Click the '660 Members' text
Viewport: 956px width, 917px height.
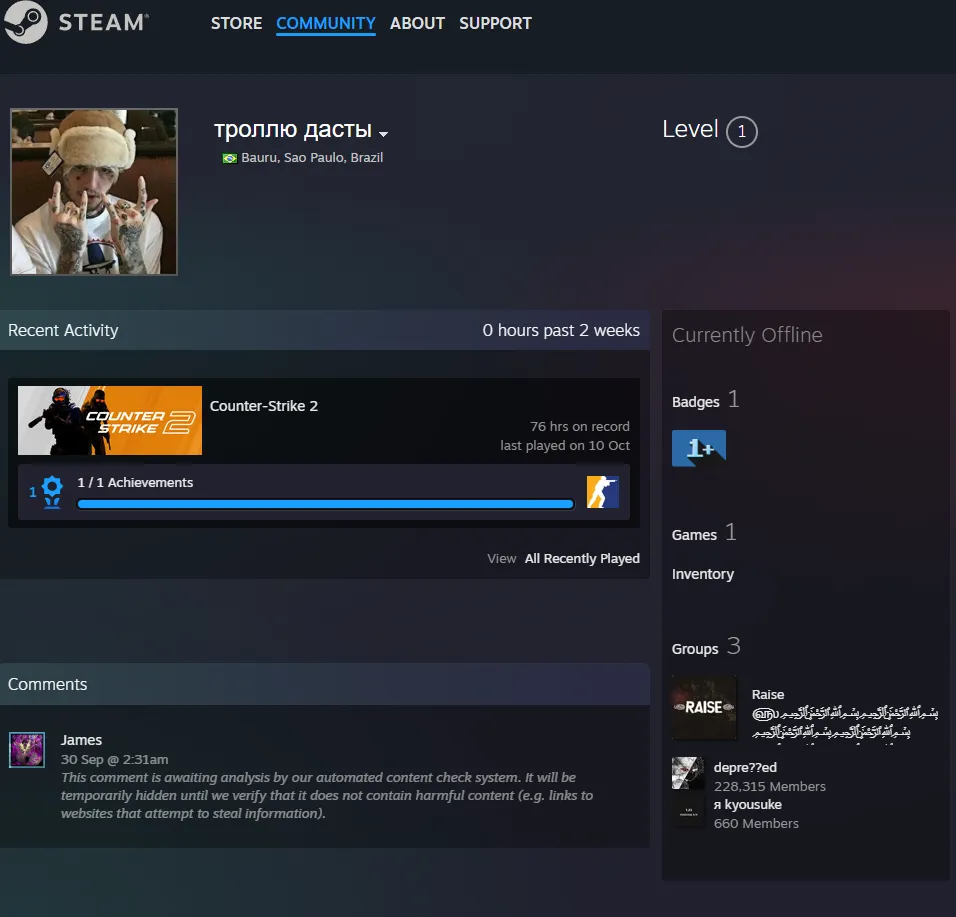point(756,824)
